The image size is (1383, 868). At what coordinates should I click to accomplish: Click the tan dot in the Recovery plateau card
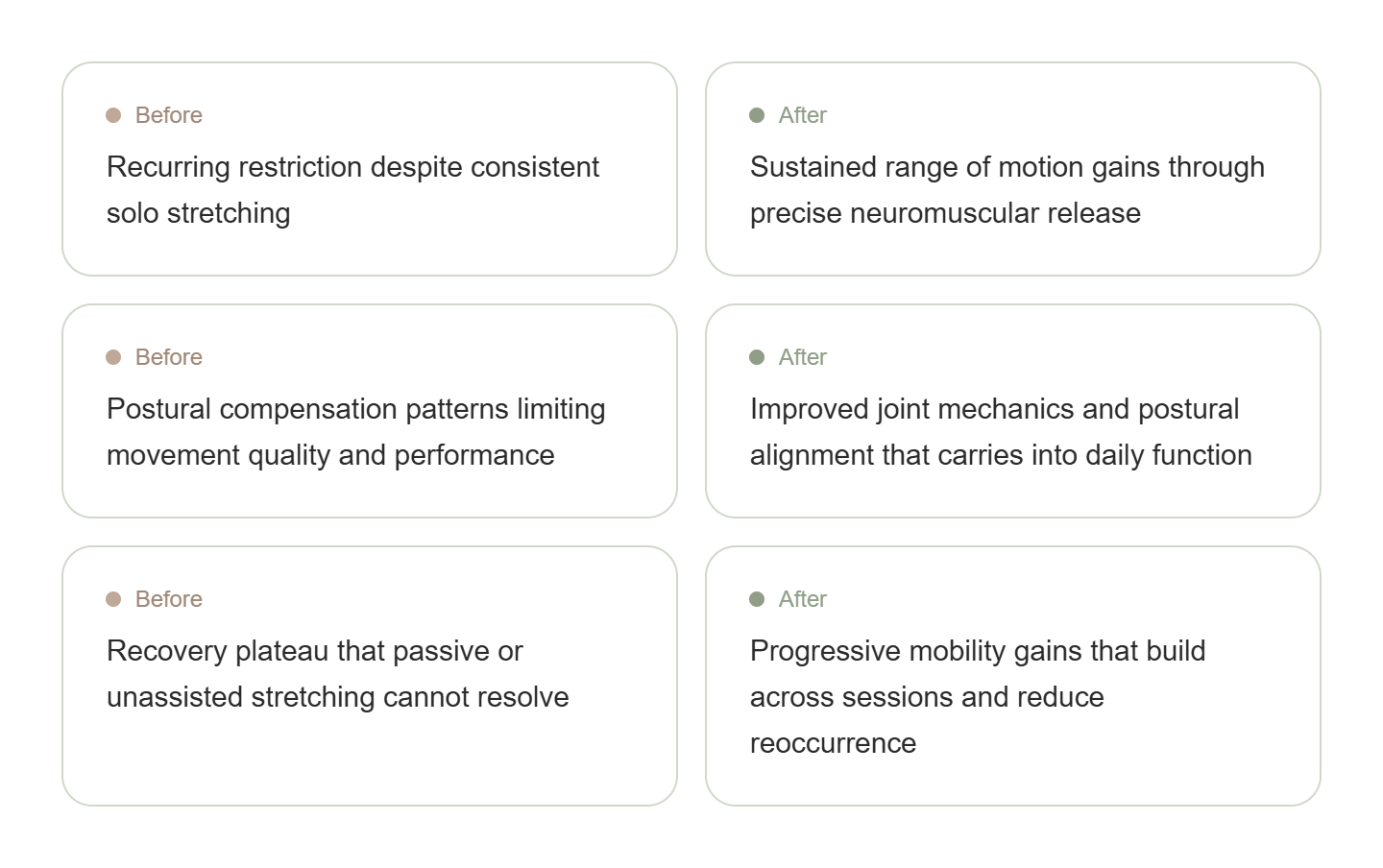pyautogui.click(x=113, y=599)
